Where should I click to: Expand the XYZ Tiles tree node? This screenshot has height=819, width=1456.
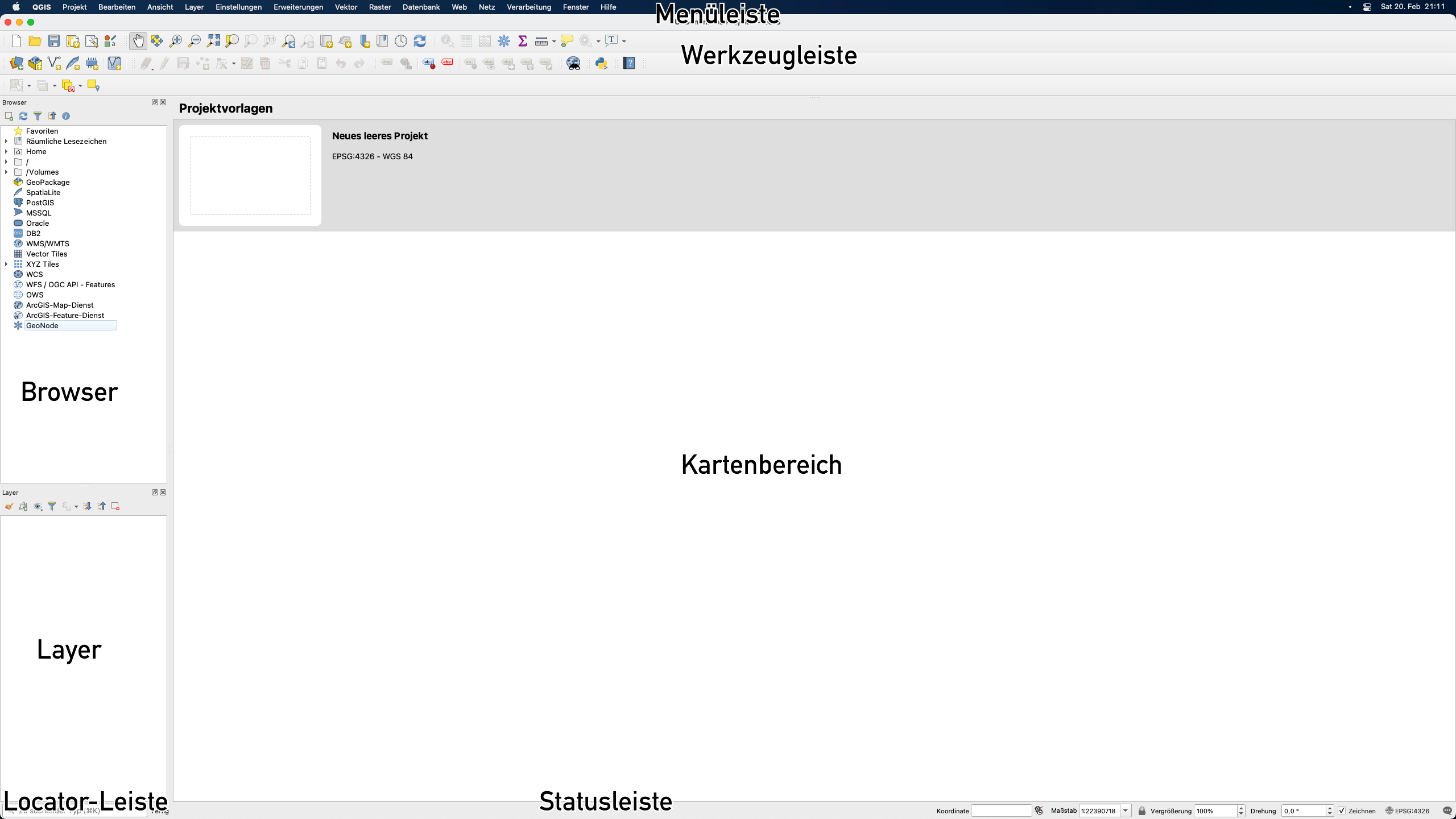click(6, 264)
